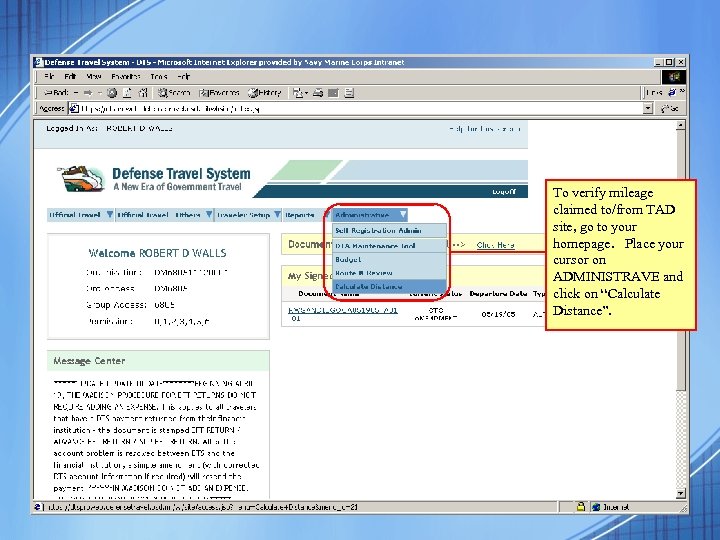
Task: Click the Edit page toolbar icon
Action: [333, 93]
